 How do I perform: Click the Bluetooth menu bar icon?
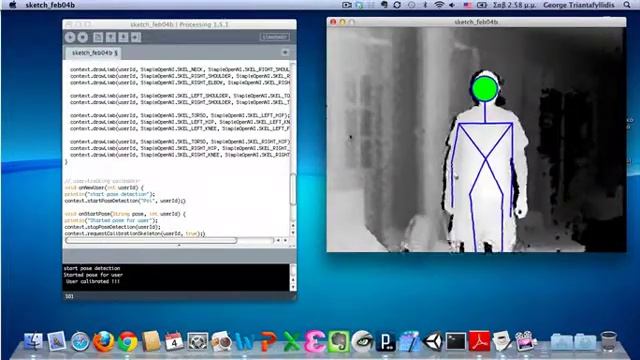point(425,5)
